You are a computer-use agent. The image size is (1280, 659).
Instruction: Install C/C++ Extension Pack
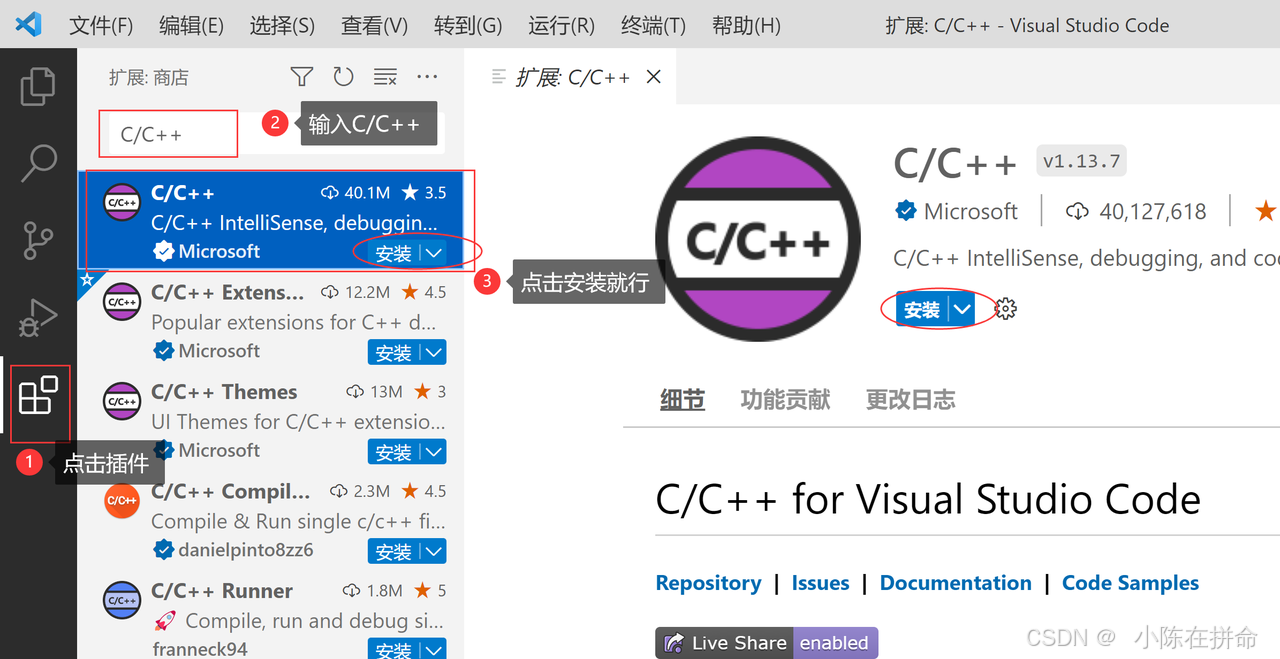(393, 352)
